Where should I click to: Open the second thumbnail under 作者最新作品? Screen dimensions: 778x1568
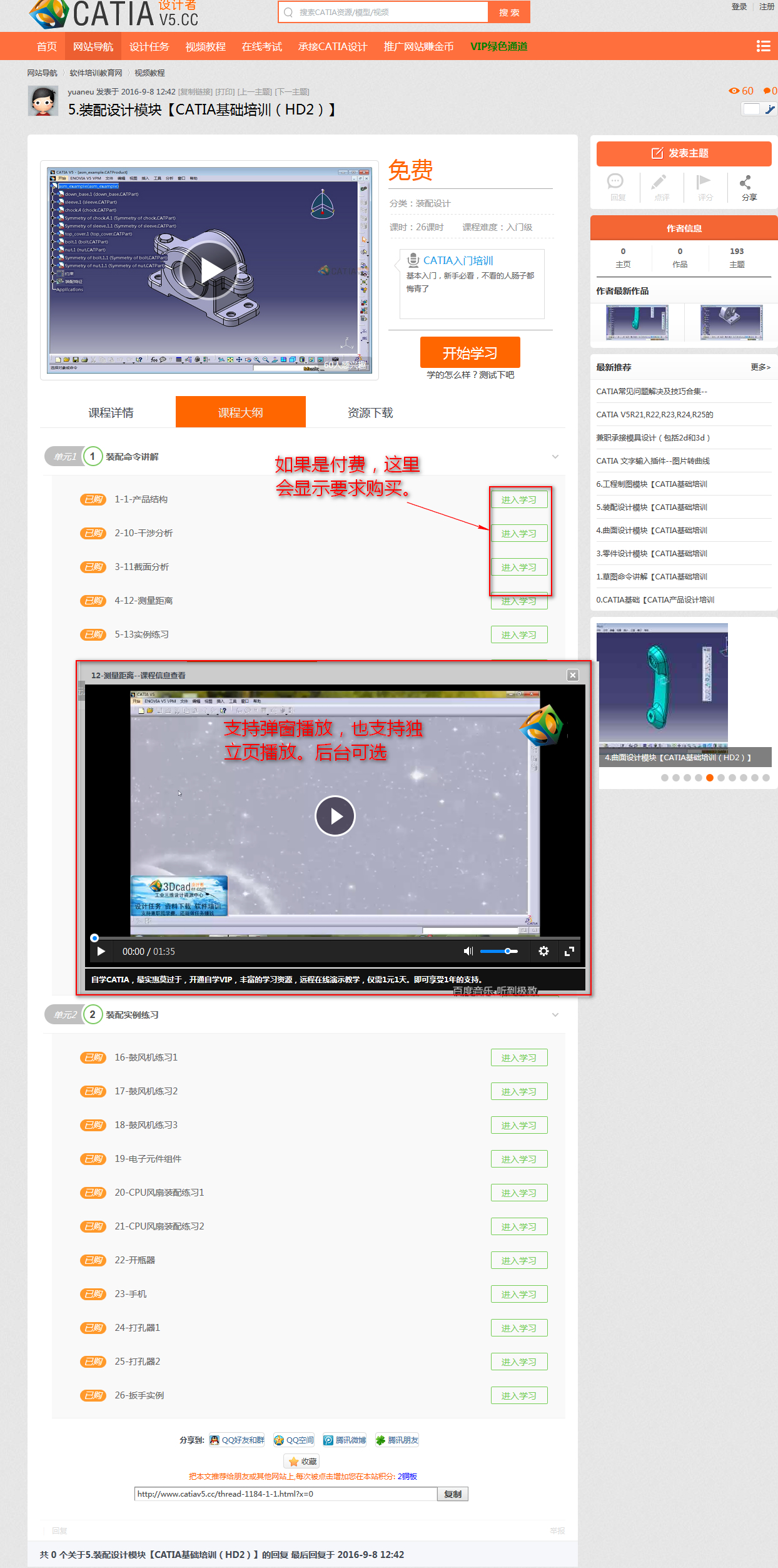point(731,322)
